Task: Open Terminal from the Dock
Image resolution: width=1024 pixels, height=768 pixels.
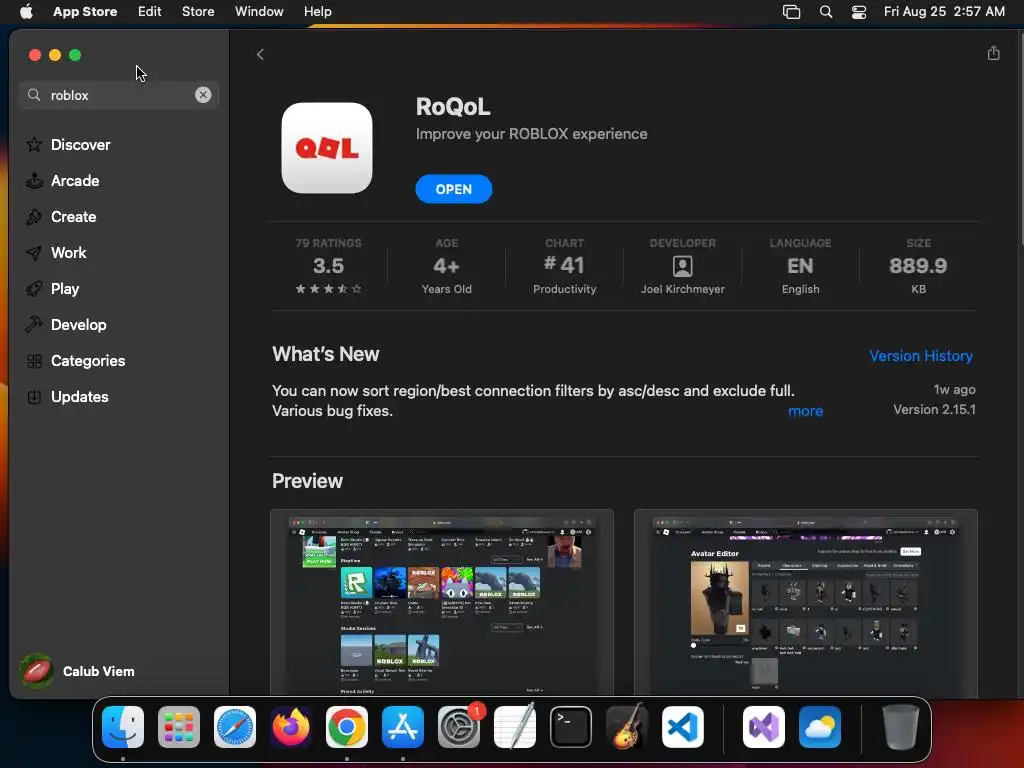Action: (x=571, y=727)
